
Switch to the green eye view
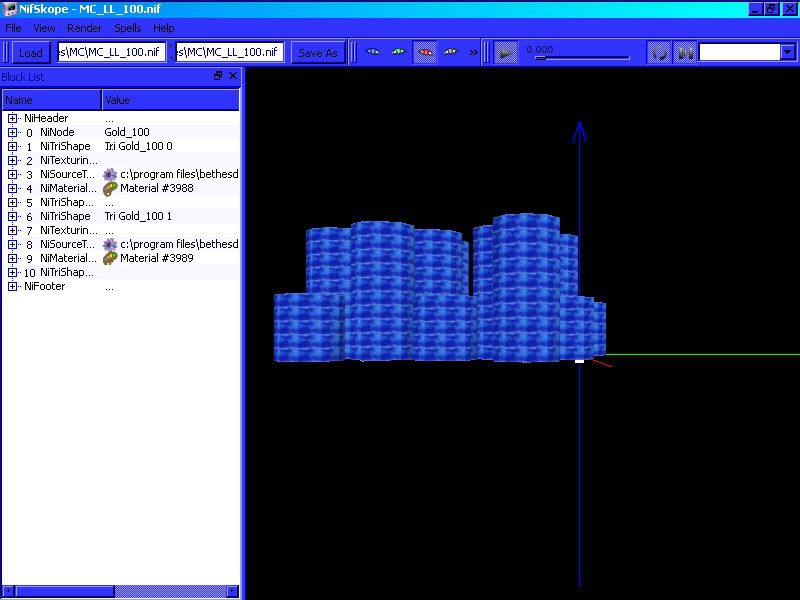(x=399, y=52)
